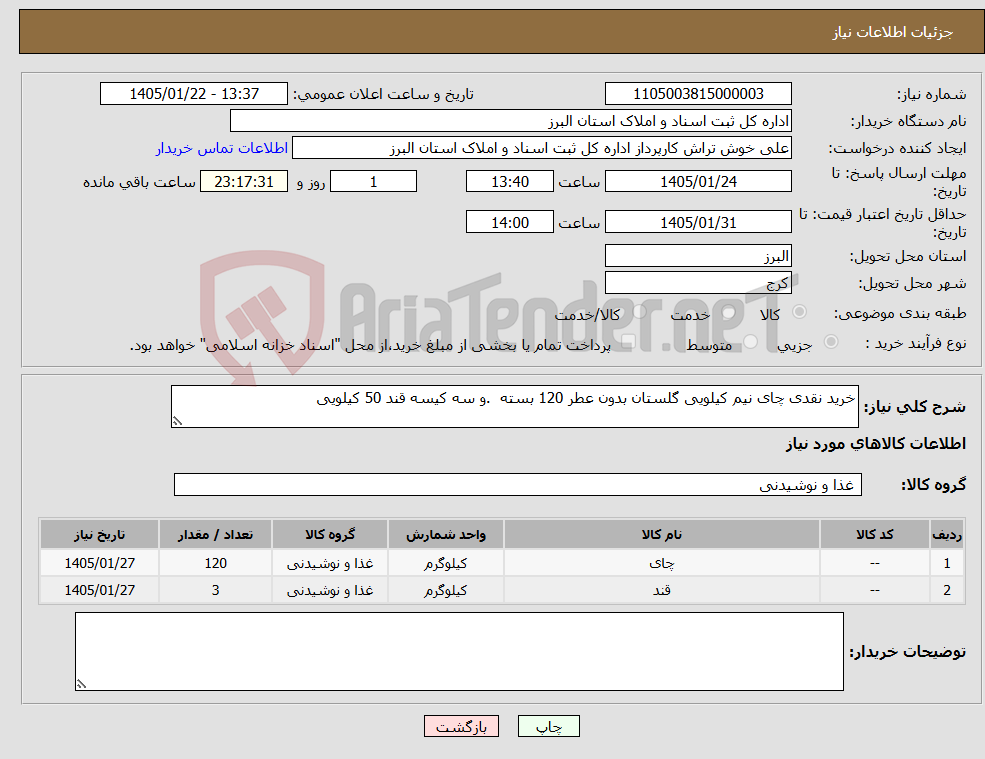Click the announcement date field 1405/01/22 - 13:37

[193, 94]
